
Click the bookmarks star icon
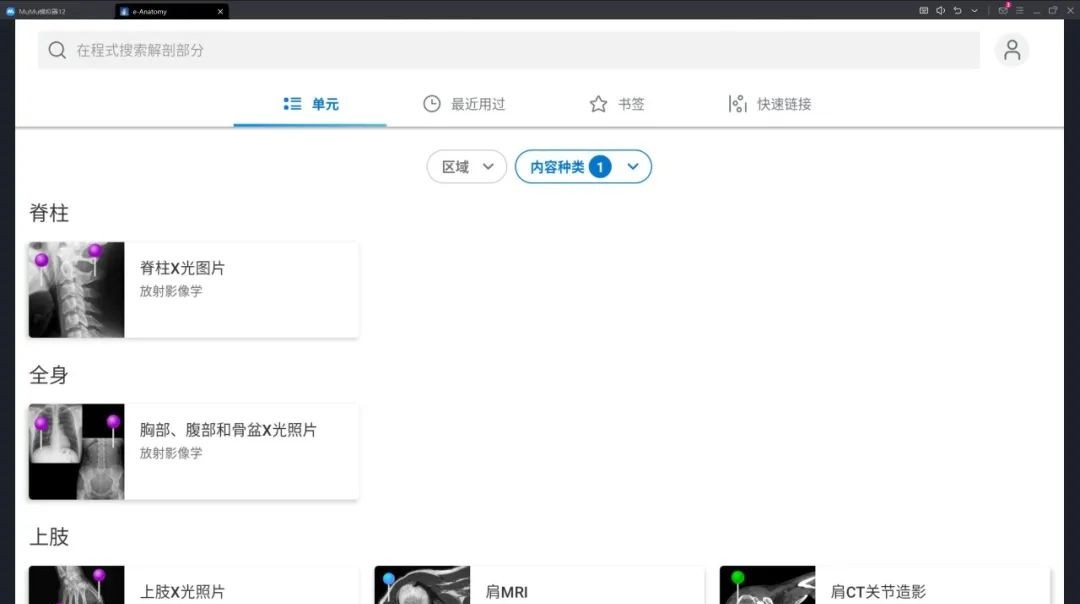coord(598,103)
